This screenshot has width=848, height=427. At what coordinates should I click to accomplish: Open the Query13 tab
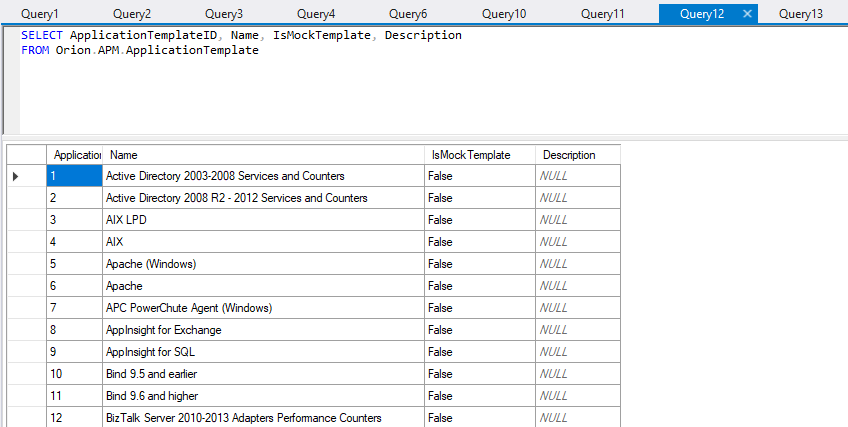point(800,14)
